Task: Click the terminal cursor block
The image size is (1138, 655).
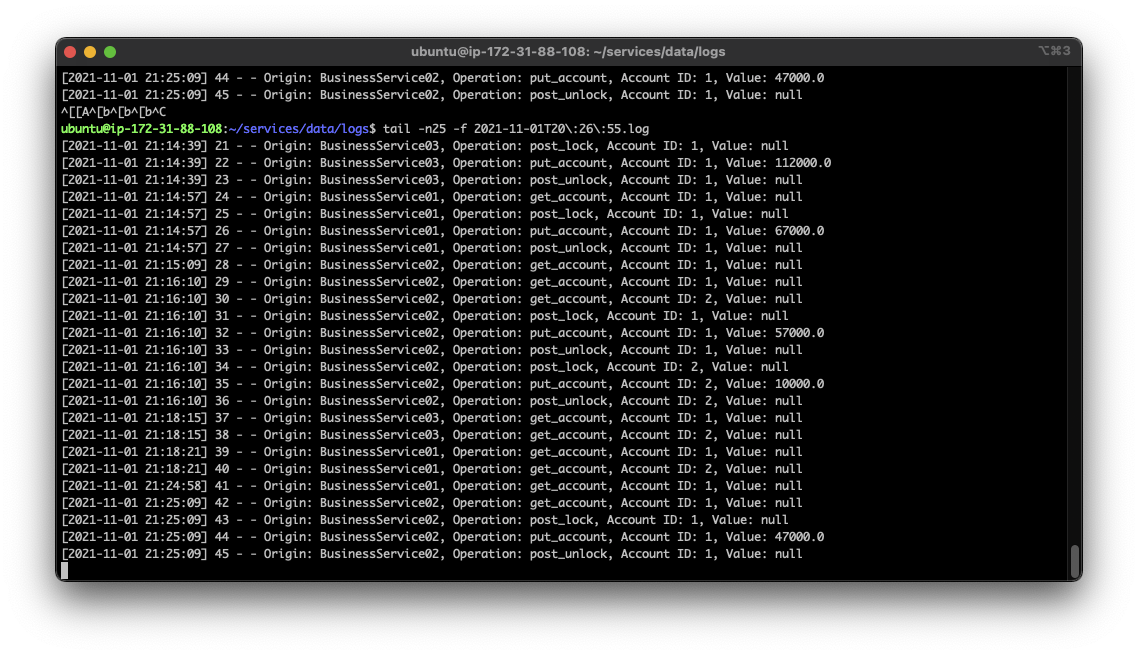Action: click(65, 571)
